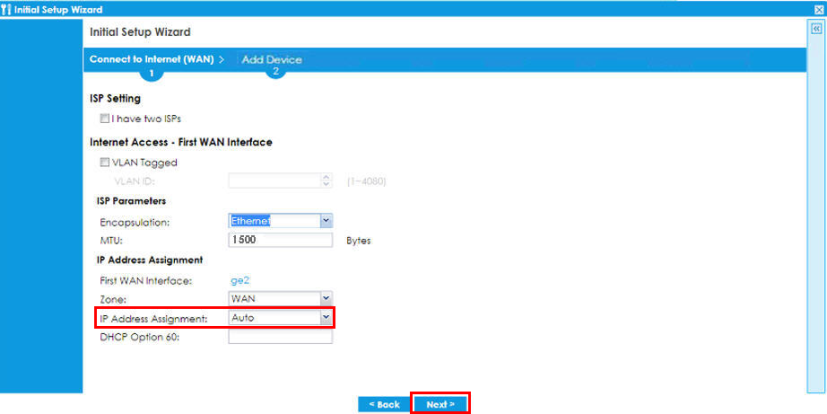Image resolution: width=827 pixels, height=414 pixels.
Task: Collapse the side panel with double-chevron icon
Action: pyautogui.click(x=816, y=29)
